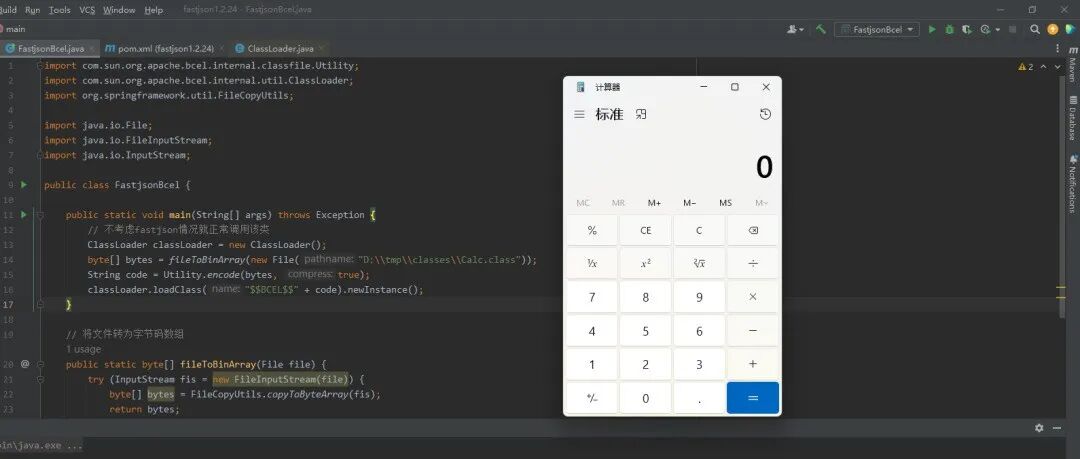Click calculator MS memory store button

pos(725,203)
